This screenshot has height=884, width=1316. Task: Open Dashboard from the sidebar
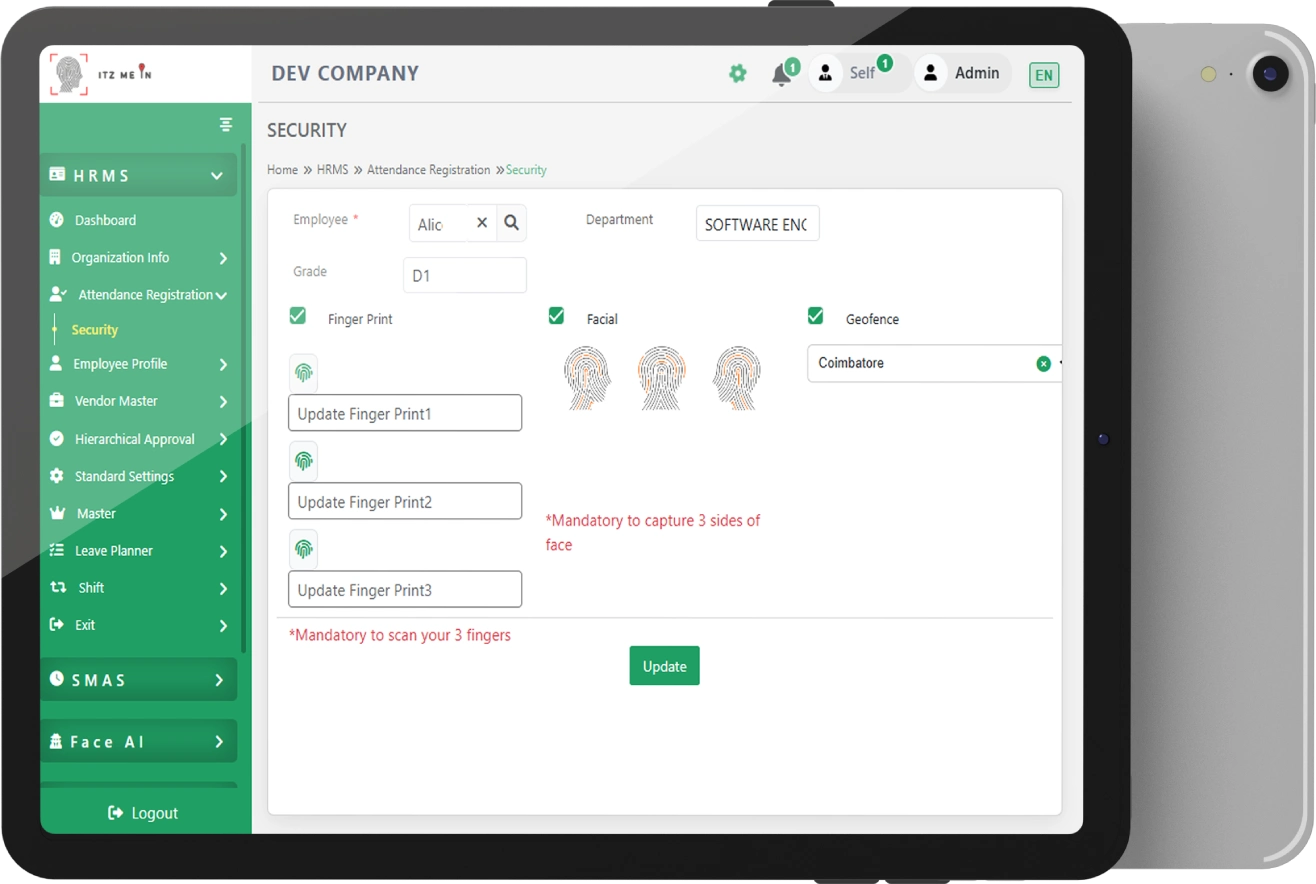click(x=105, y=220)
